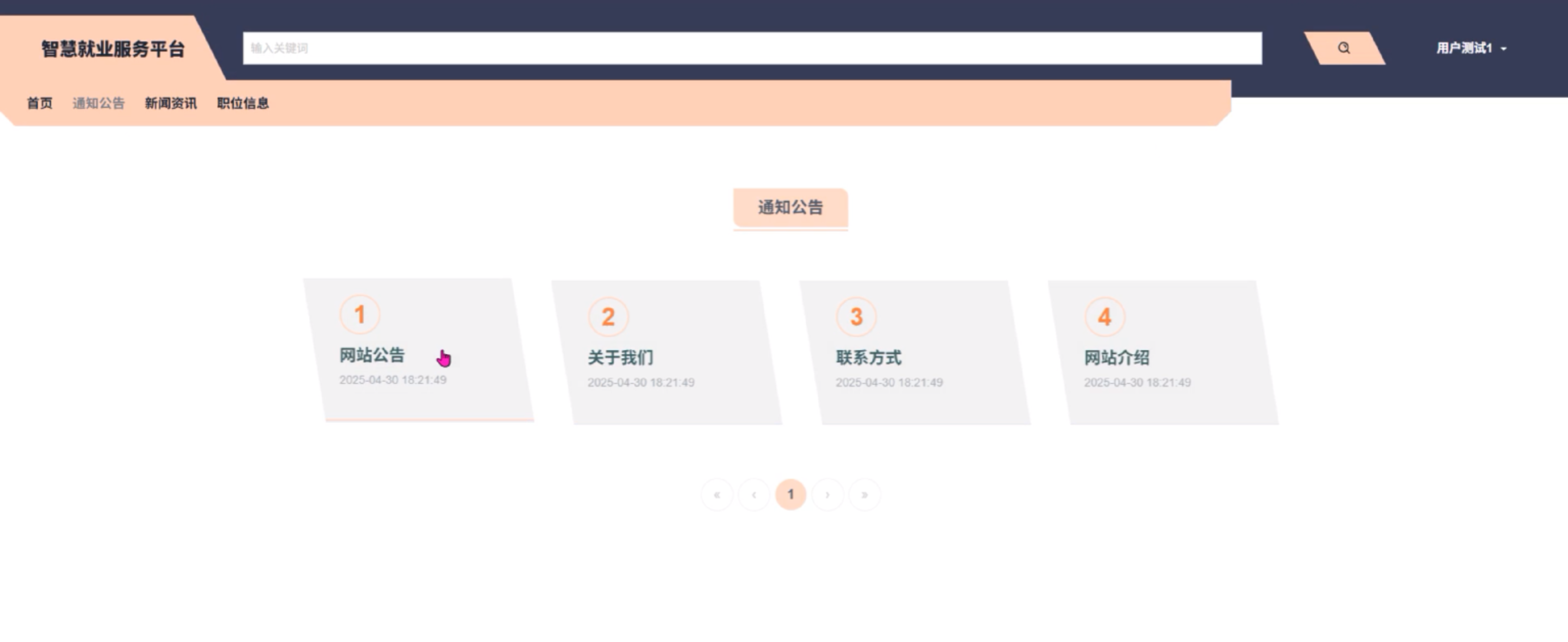Focus the keyword search input field

click(x=752, y=48)
